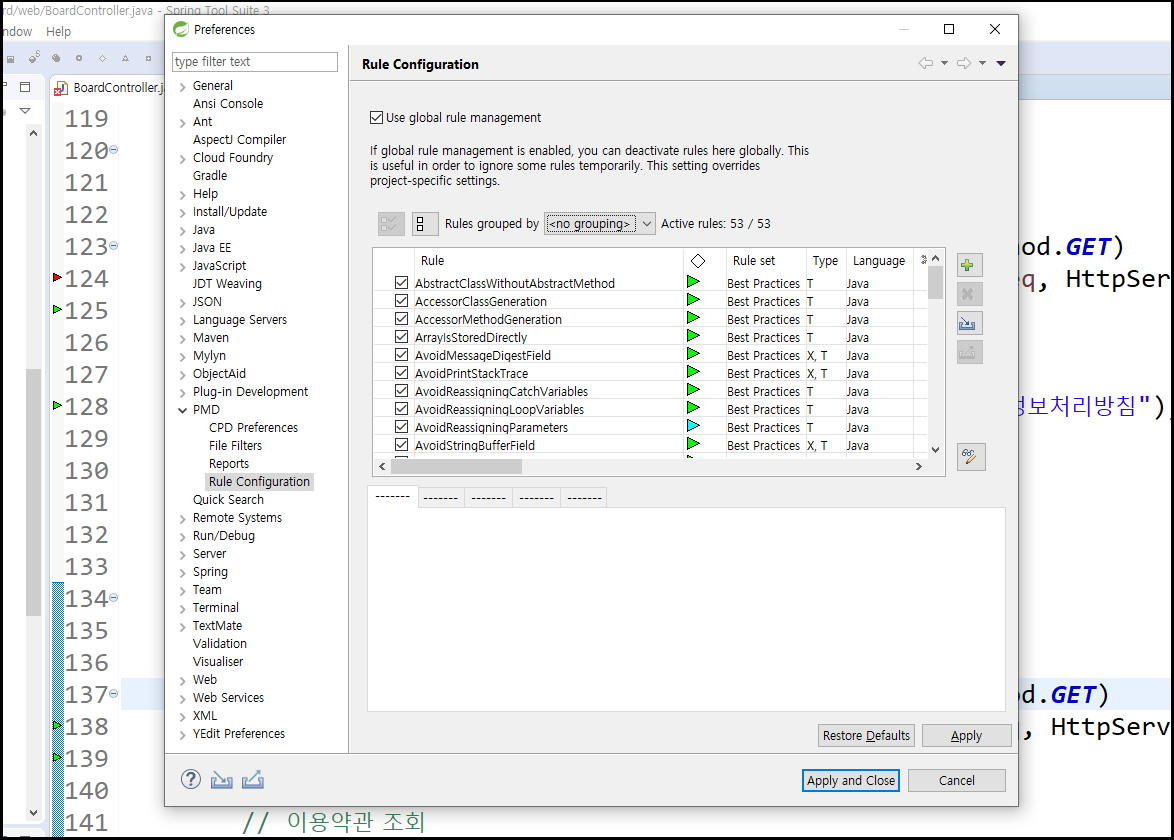This screenshot has height=840, width=1174.
Task: Uncheck the AccessorClassGeneration rule
Action: coord(401,301)
